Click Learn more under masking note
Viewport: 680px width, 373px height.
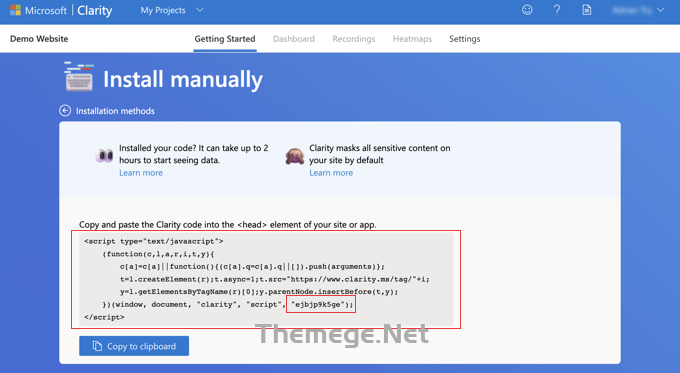[331, 173]
